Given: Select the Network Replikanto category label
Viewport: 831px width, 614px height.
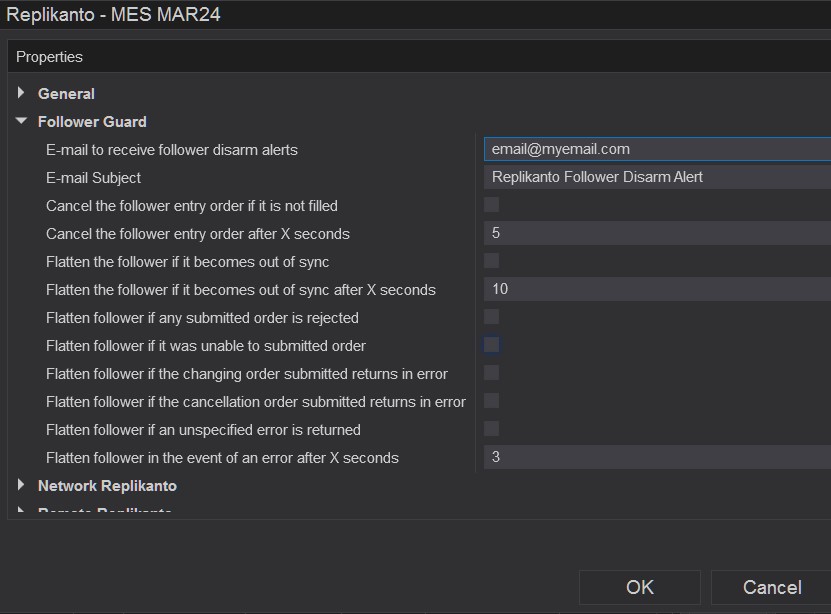Looking at the screenshot, I should (x=107, y=485).
